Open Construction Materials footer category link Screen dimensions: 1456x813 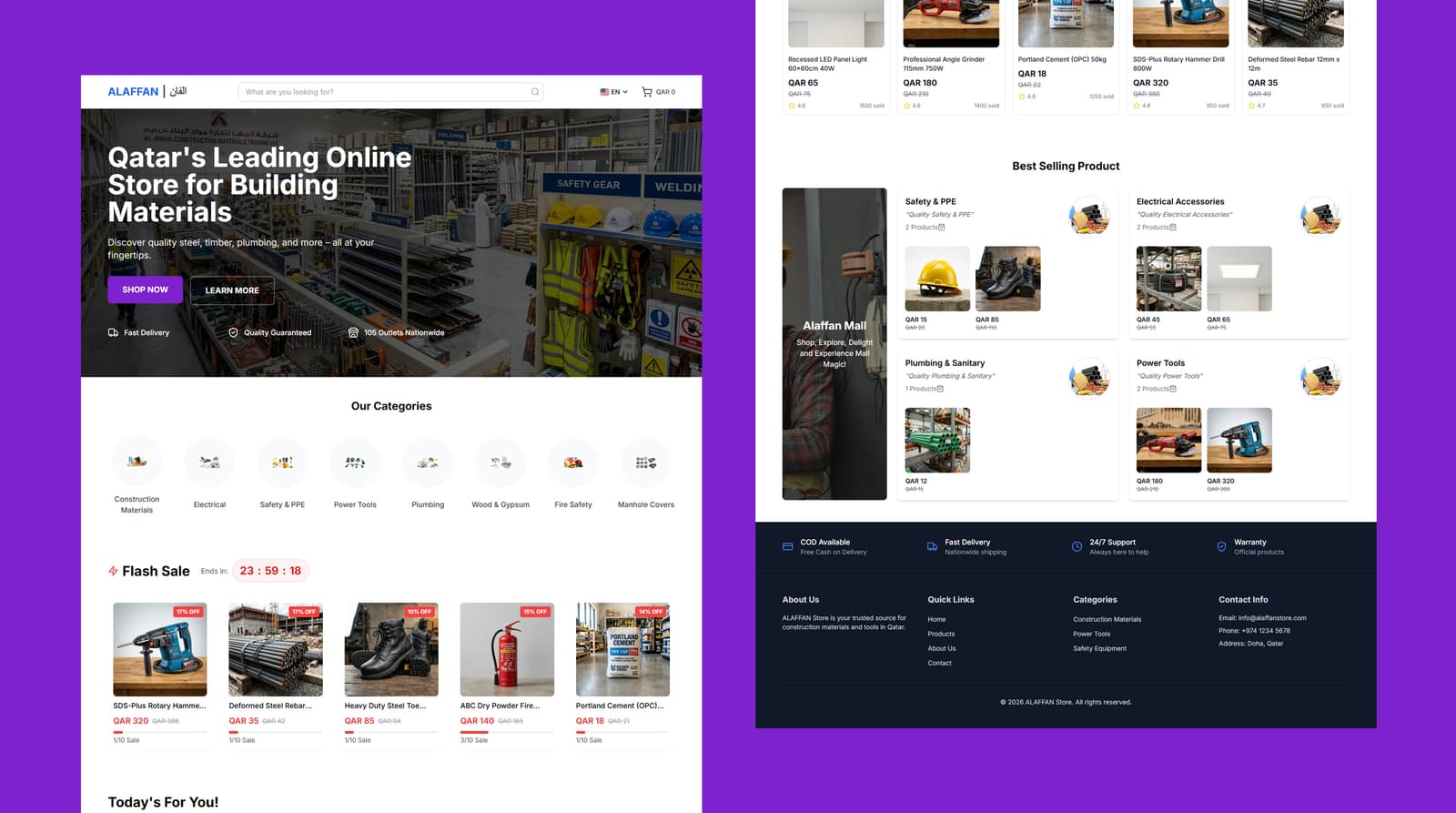coord(1107,619)
